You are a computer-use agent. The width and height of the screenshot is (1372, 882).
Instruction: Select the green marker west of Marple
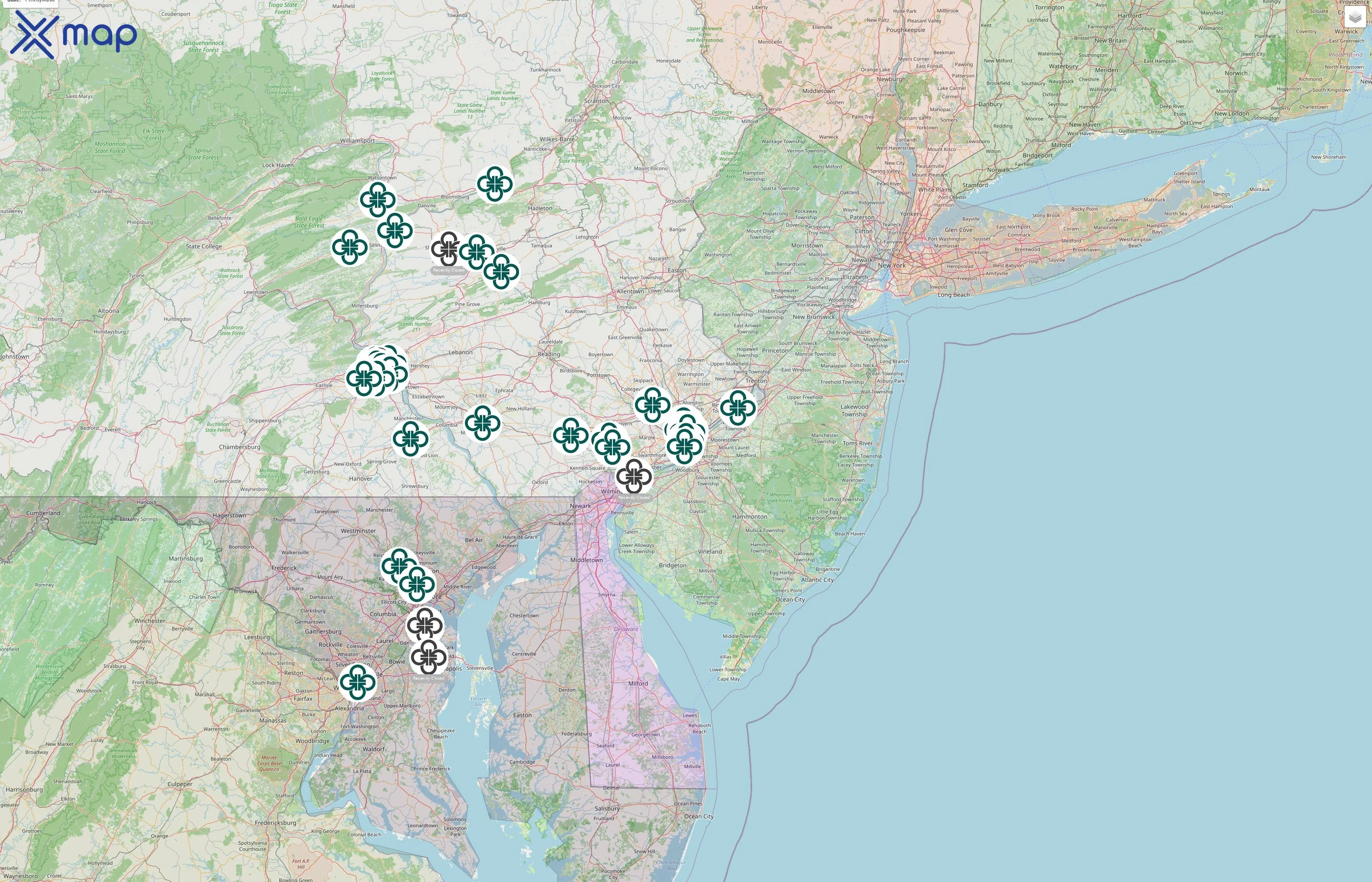point(612,447)
